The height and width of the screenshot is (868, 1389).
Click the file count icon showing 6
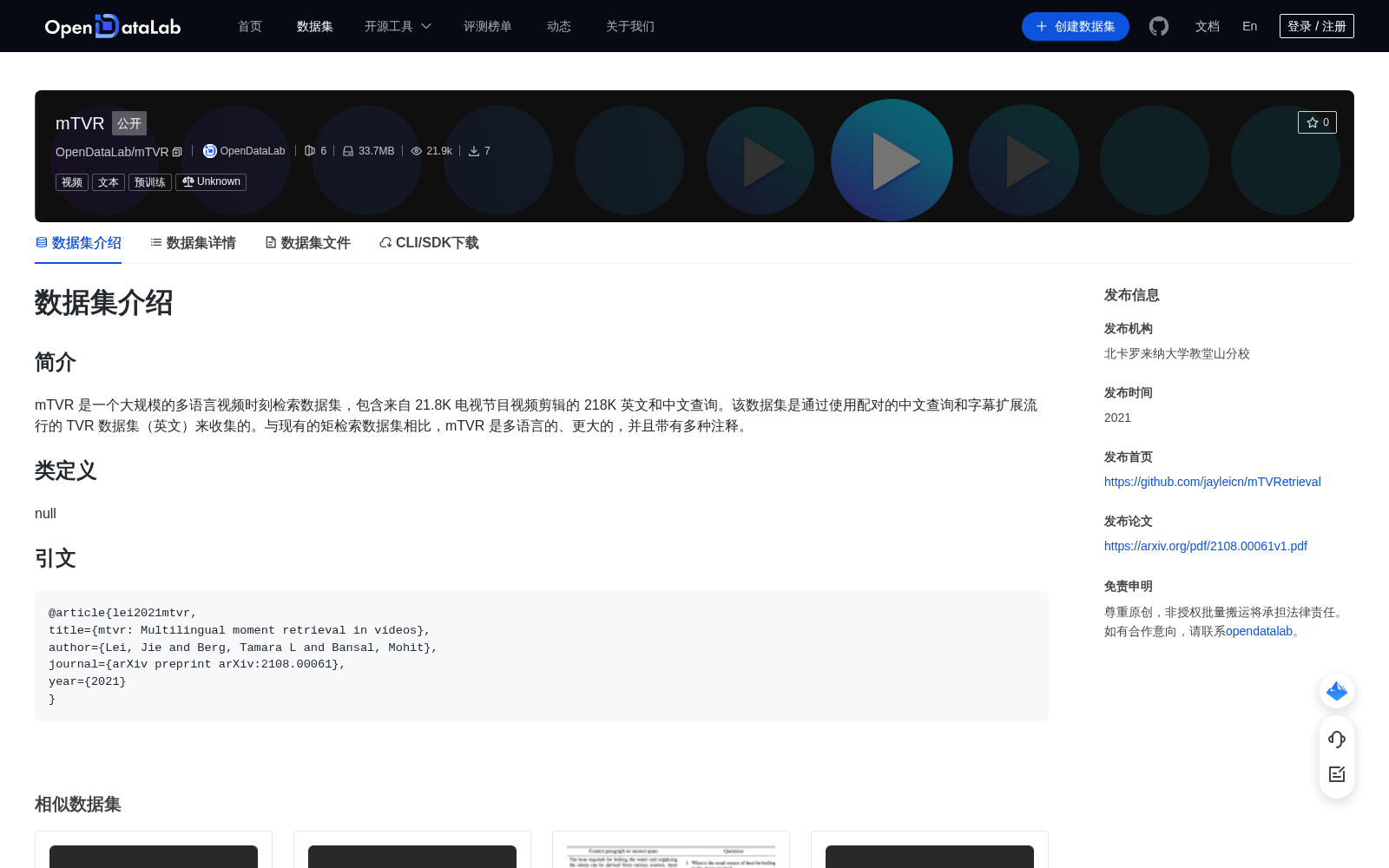(310, 151)
